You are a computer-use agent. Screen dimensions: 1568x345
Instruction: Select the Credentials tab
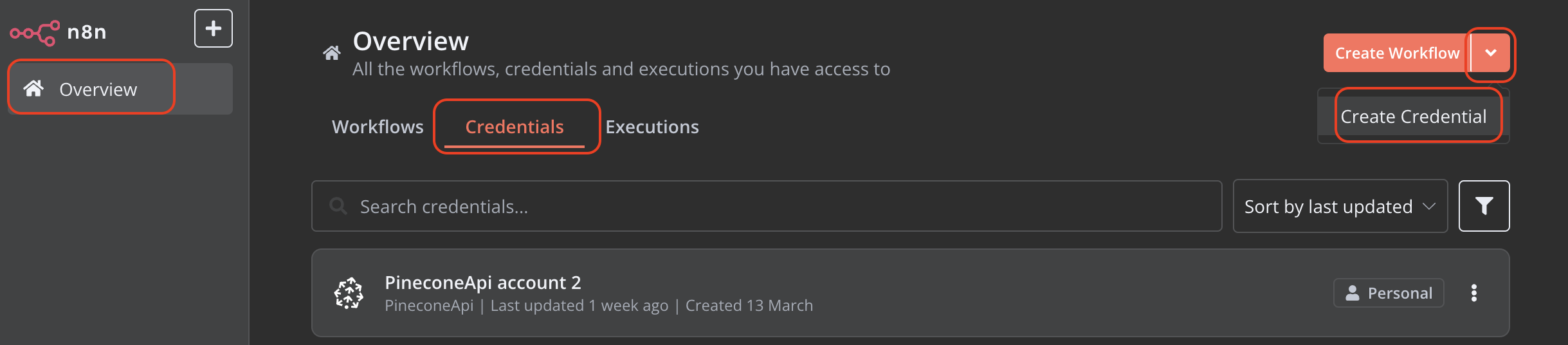[515, 127]
